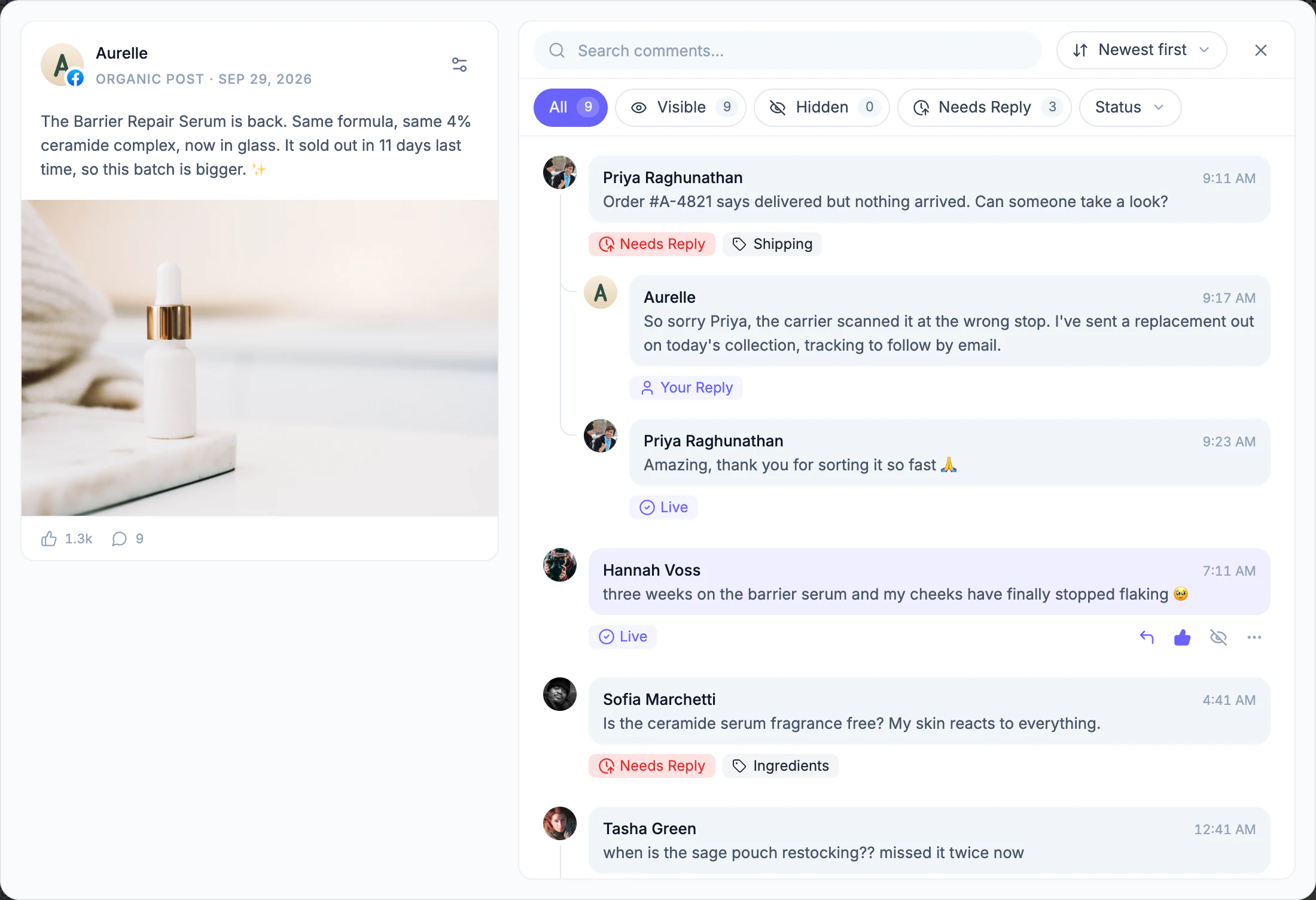The image size is (1316, 900).
Task: Click Aurelle page avatar with Facebook badge
Action: tap(62, 65)
